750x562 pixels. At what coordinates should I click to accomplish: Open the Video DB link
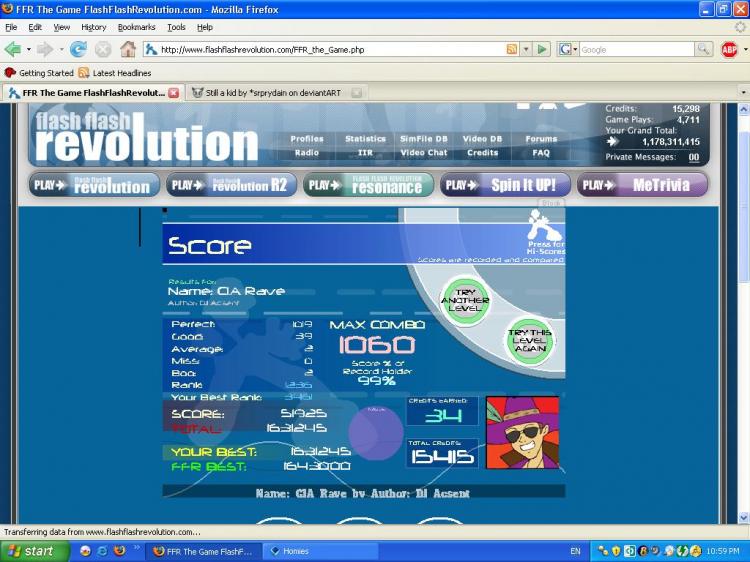pyautogui.click(x=482, y=139)
